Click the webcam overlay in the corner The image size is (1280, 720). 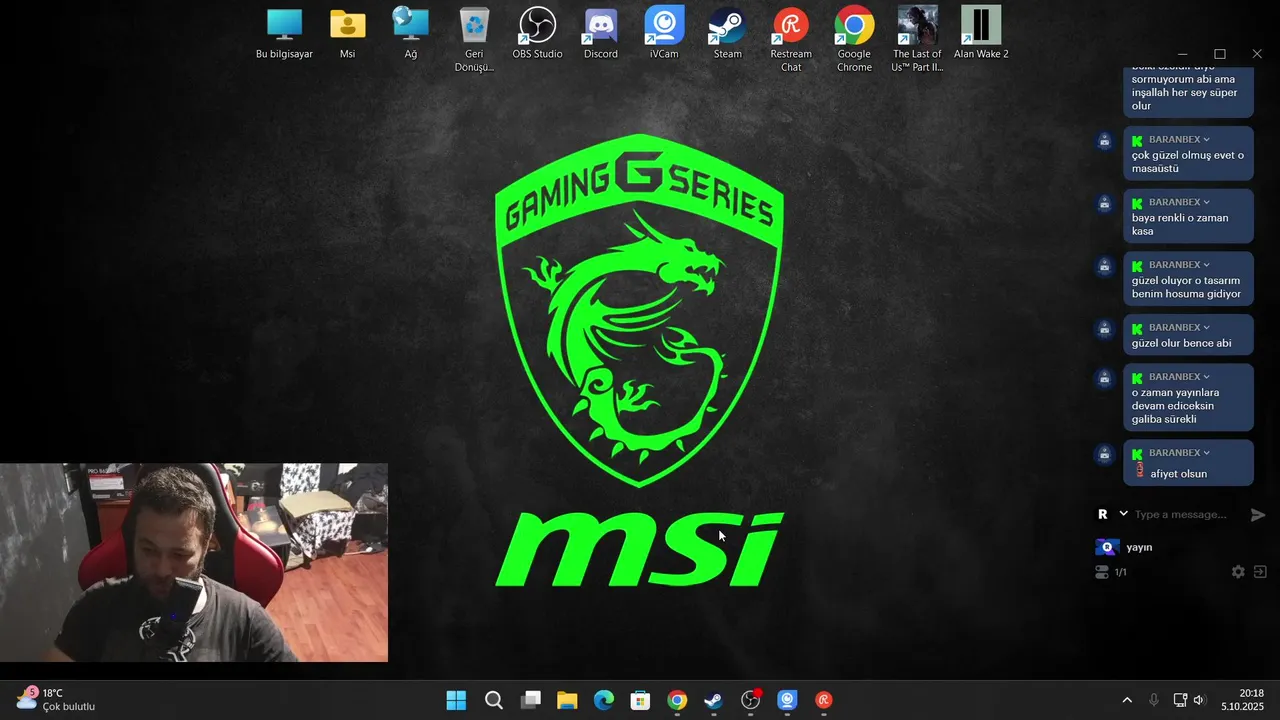tap(194, 562)
